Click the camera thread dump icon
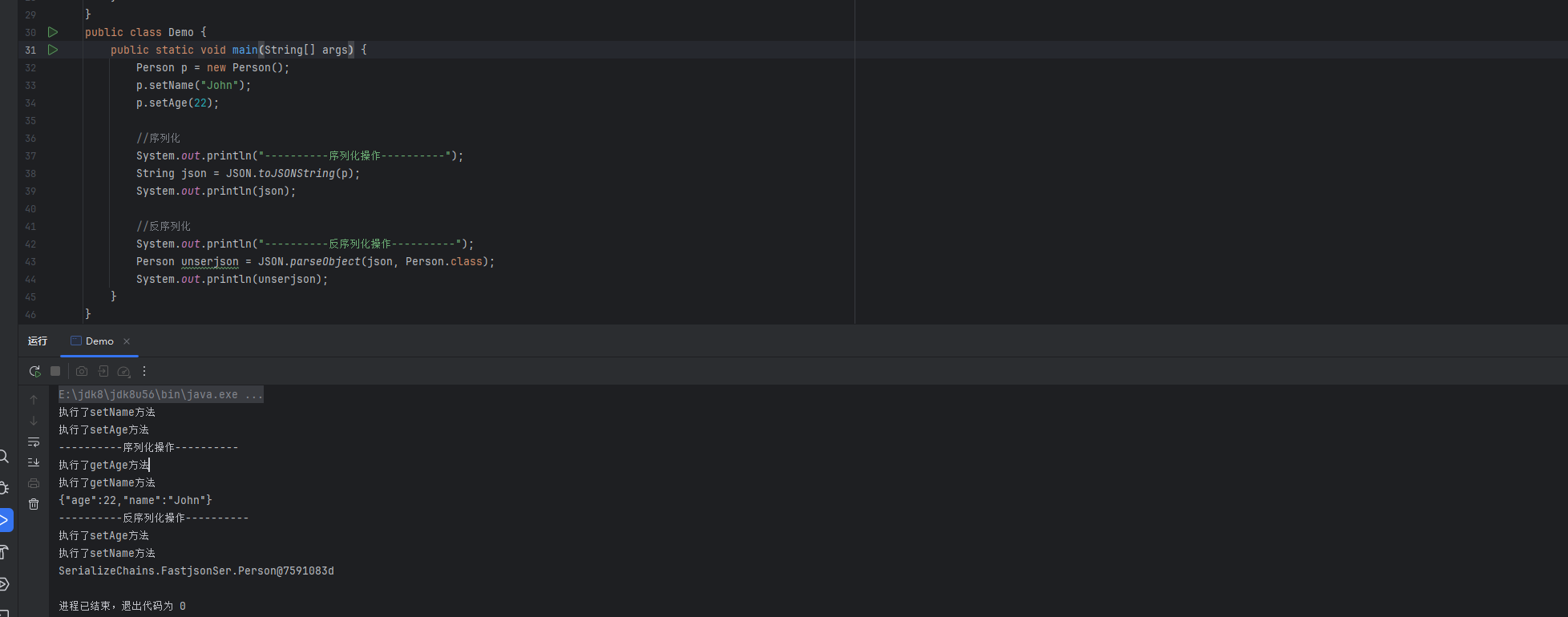This screenshot has width=1568, height=617. point(82,371)
